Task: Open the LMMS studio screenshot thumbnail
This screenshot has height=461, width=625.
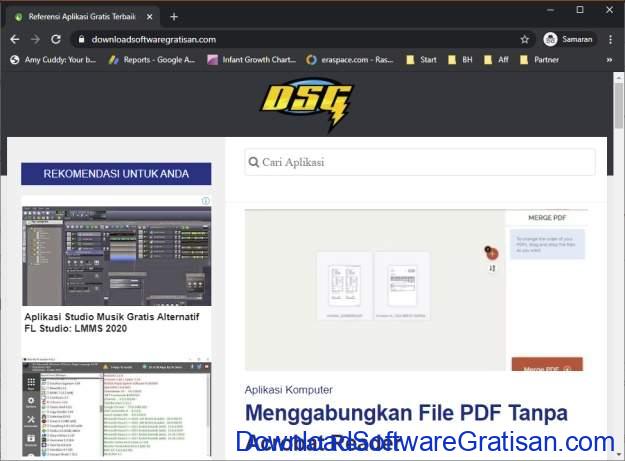Action: tap(116, 256)
